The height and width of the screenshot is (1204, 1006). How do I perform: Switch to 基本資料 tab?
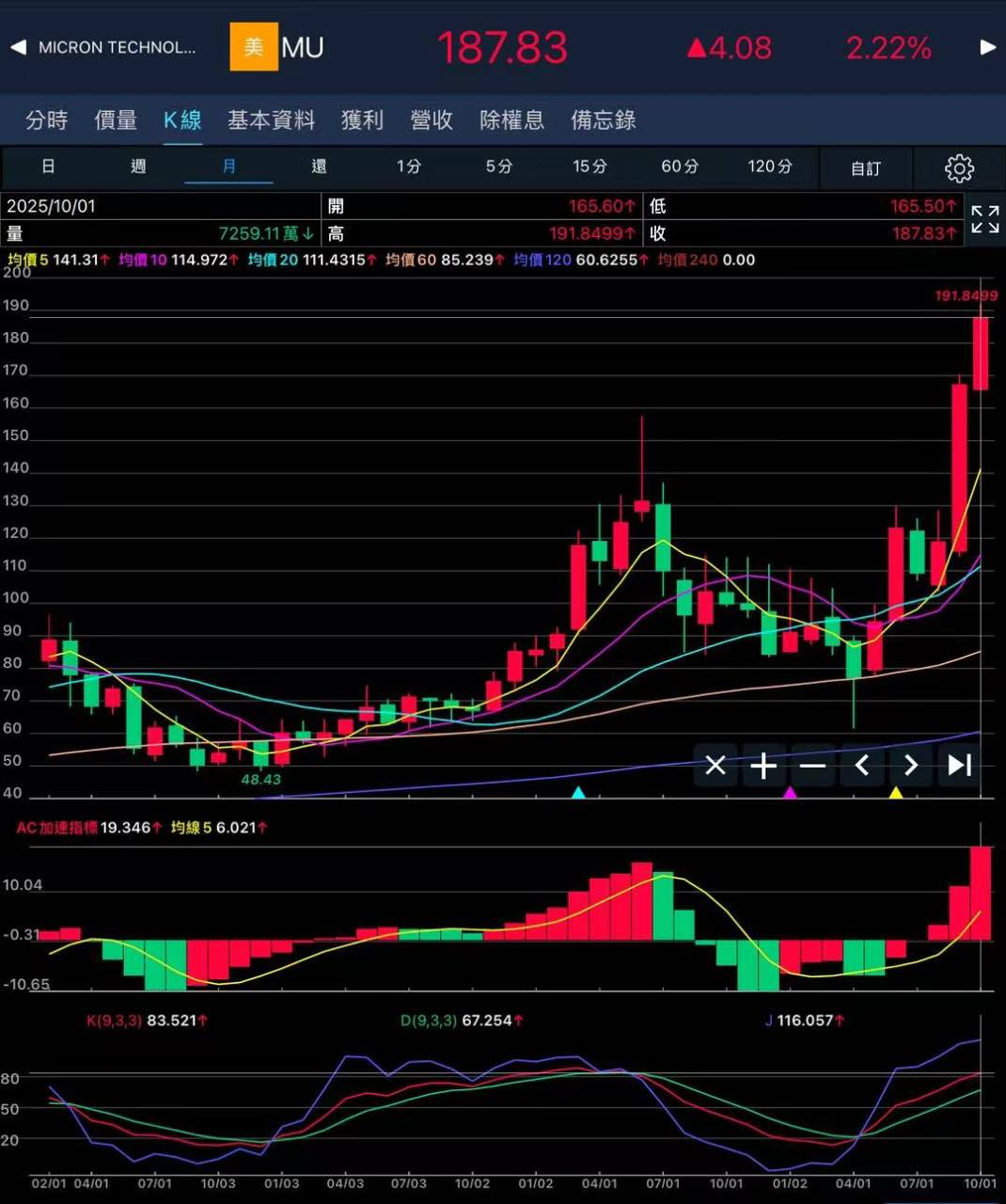271,120
